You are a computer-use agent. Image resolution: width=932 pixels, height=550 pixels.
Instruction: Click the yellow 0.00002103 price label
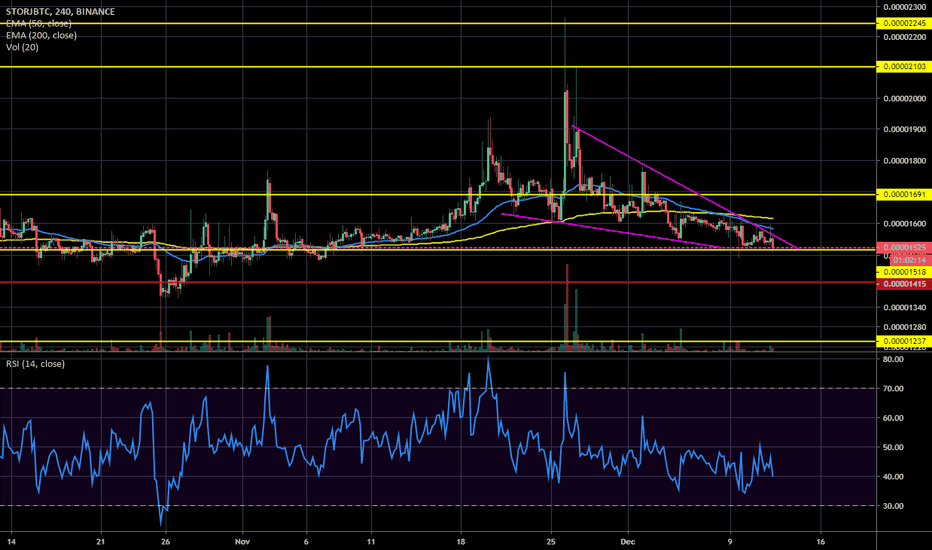coord(904,67)
